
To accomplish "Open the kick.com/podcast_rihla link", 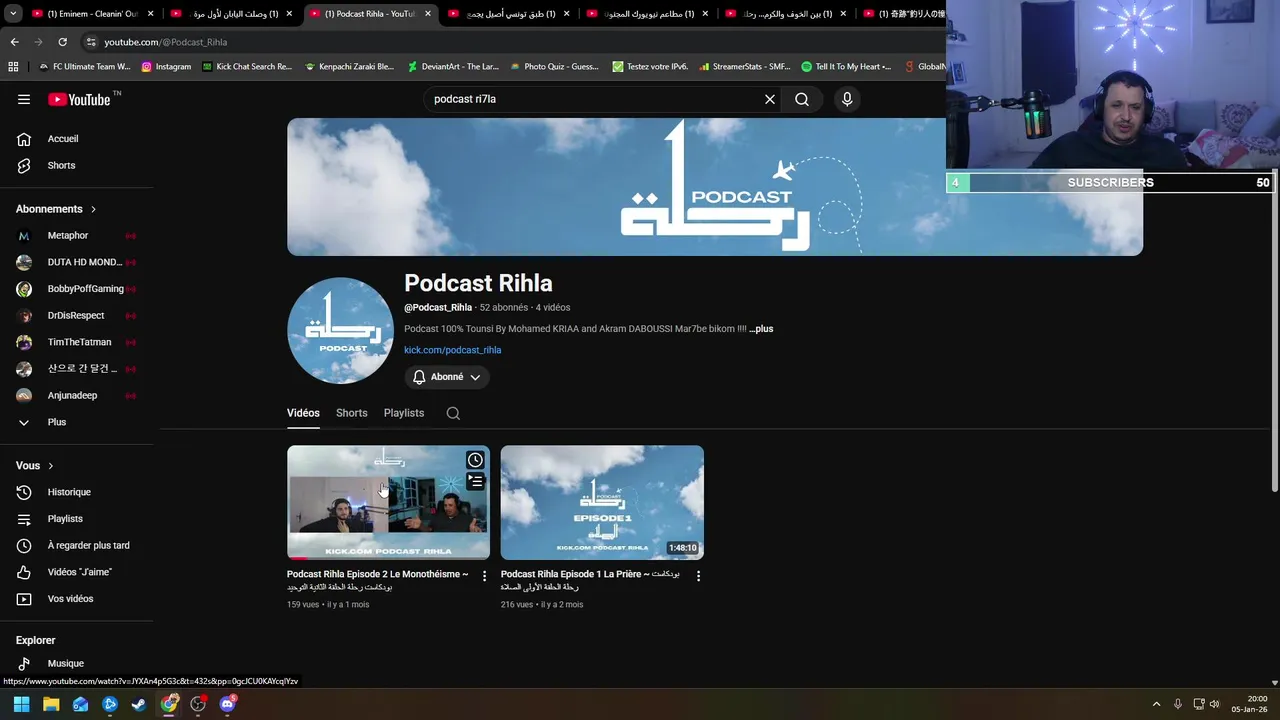I will [x=452, y=350].
